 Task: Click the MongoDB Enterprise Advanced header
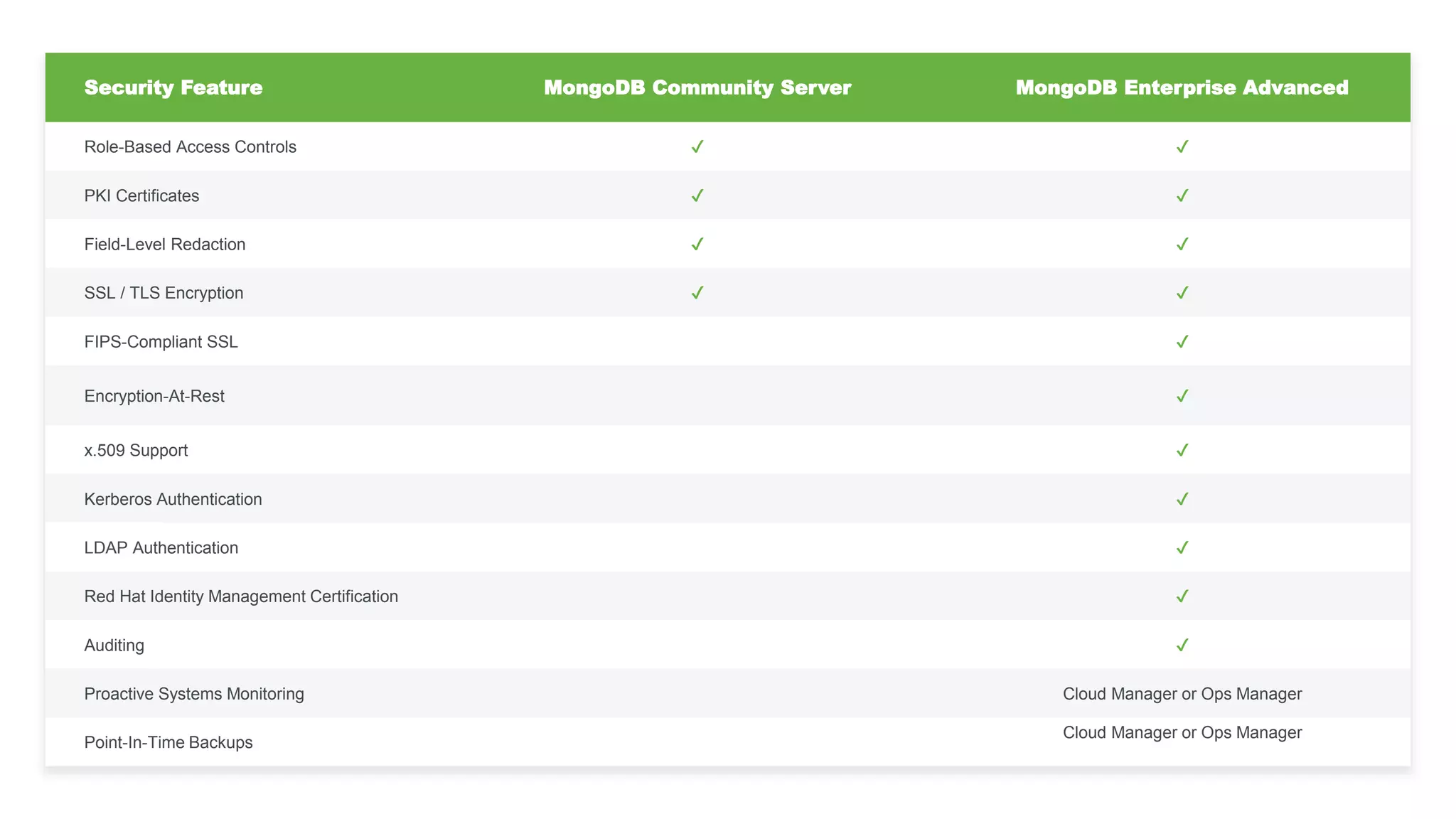click(x=1182, y=87)
